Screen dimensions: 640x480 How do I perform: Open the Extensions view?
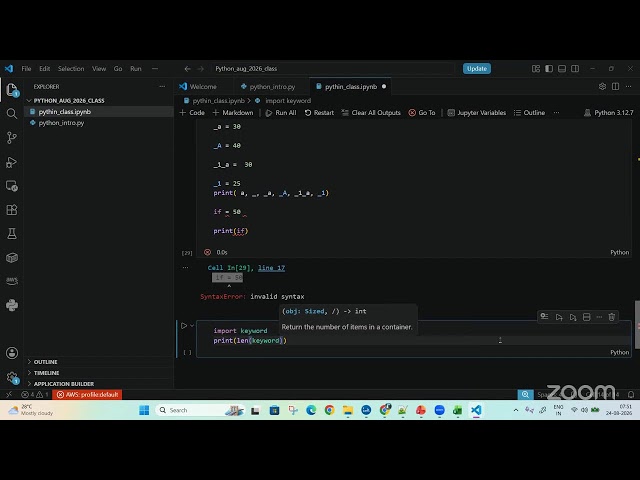[12, 210]
